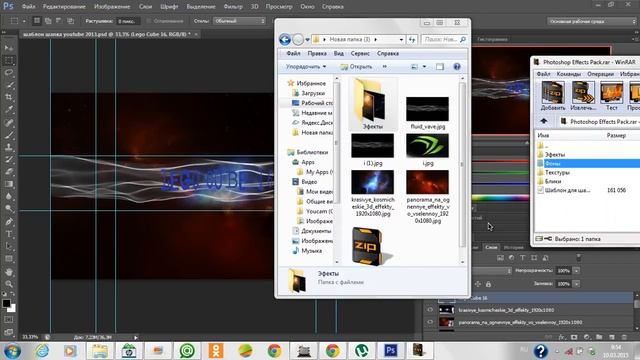Toggle layer filtering switch on/off

578,258
